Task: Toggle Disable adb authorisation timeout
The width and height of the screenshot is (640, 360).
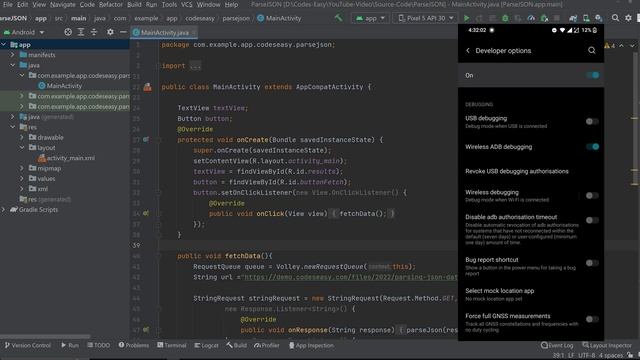Action: 592,220
